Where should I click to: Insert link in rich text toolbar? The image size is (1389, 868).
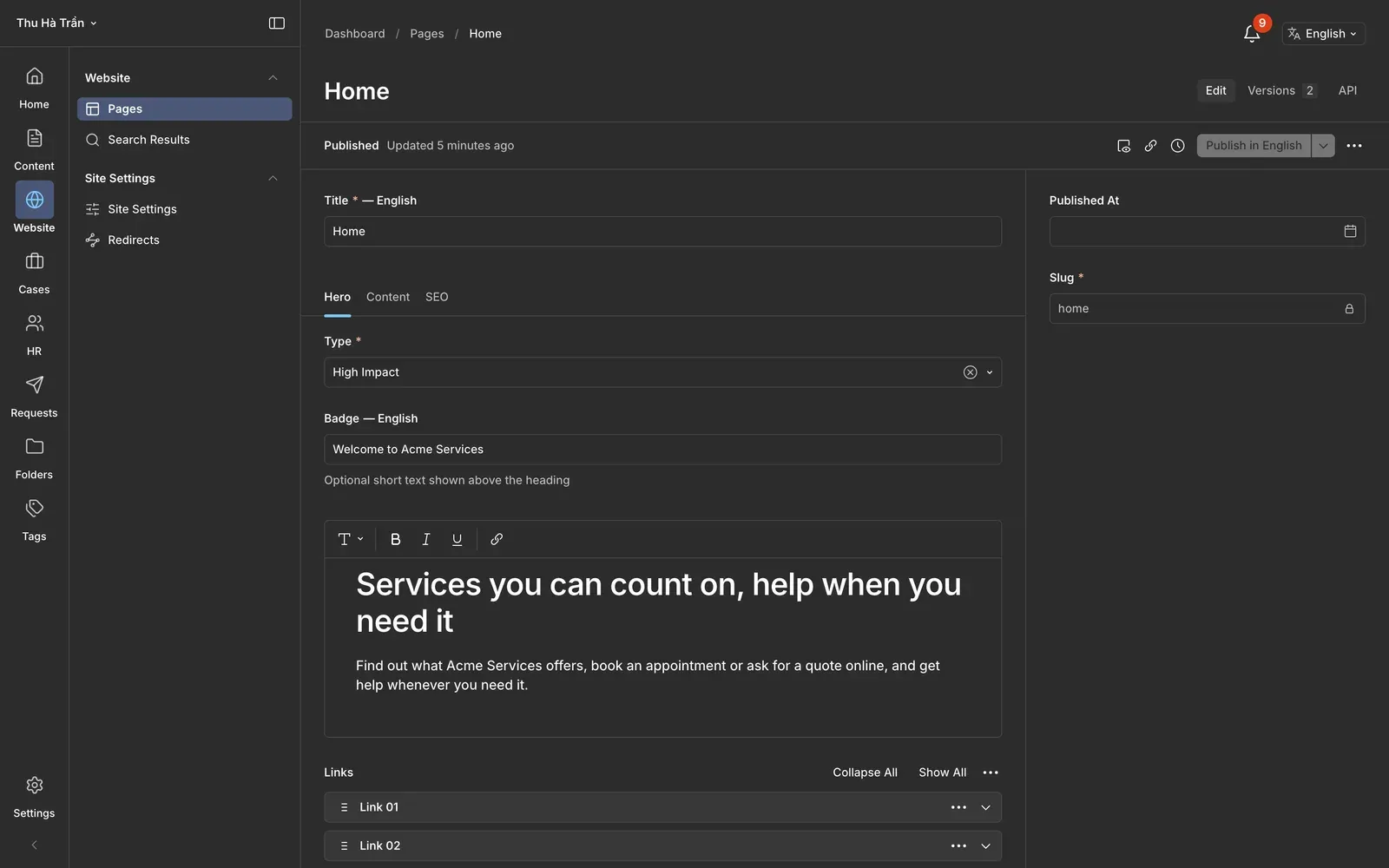pos(497,539)
